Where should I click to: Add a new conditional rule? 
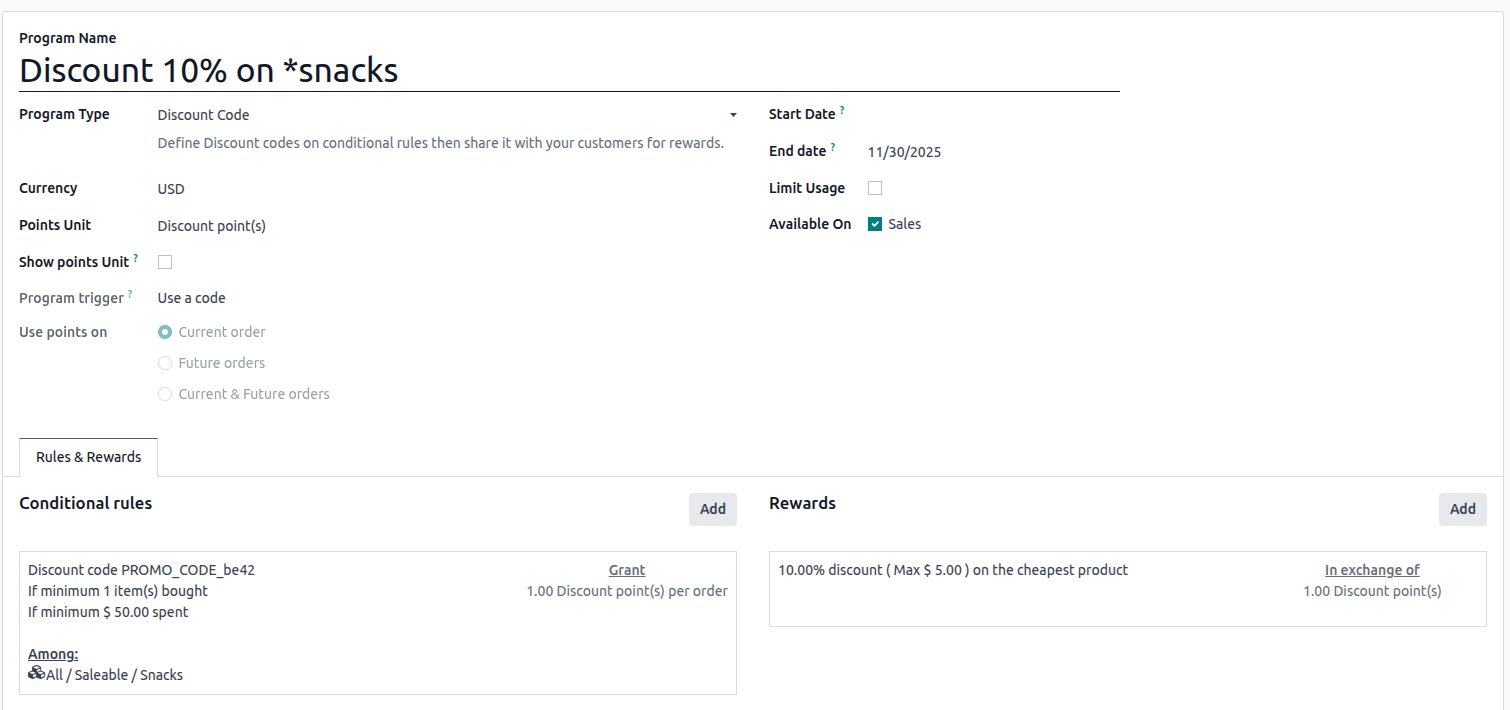[712, 509]
